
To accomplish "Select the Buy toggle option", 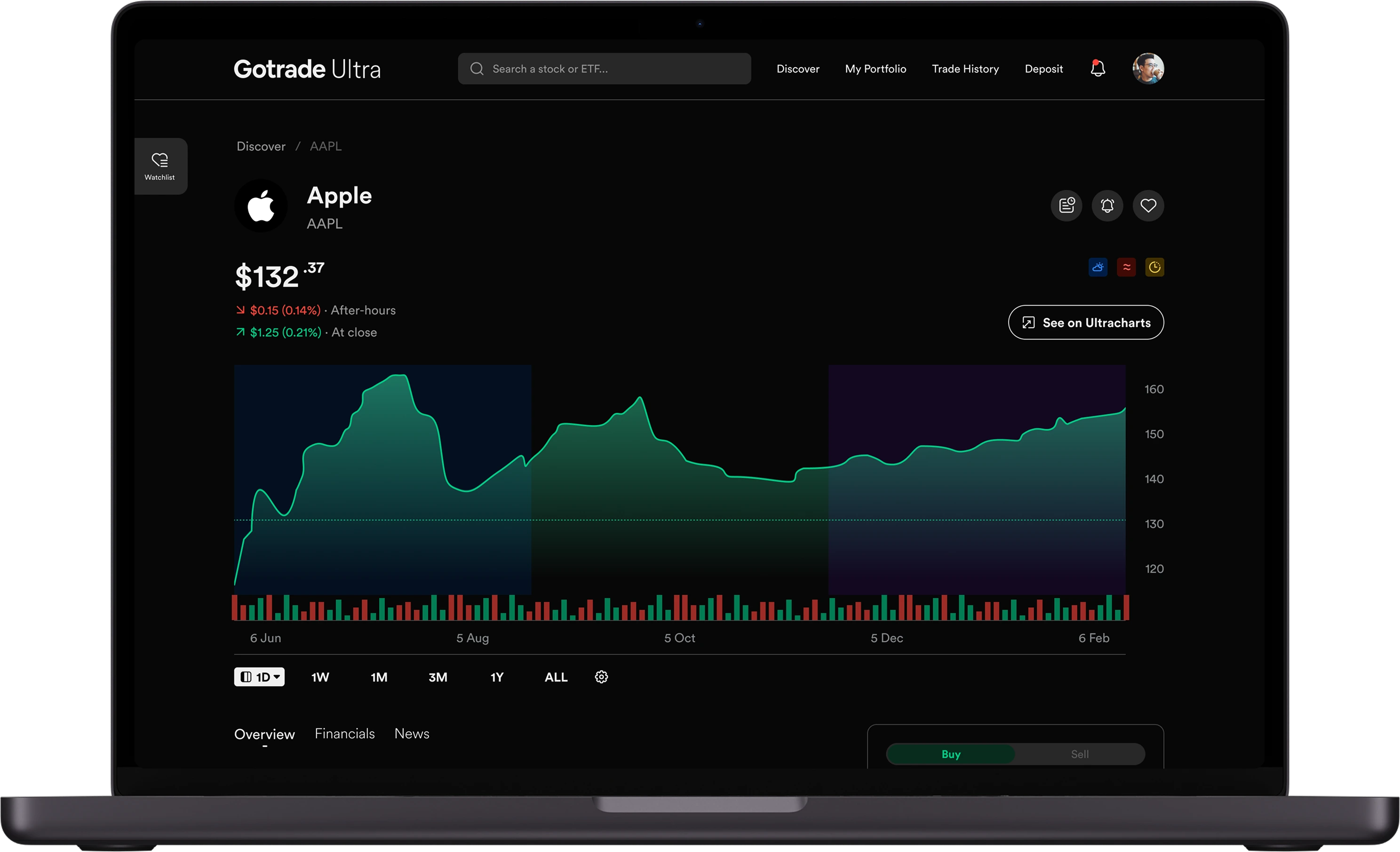I will pos(951,754).
